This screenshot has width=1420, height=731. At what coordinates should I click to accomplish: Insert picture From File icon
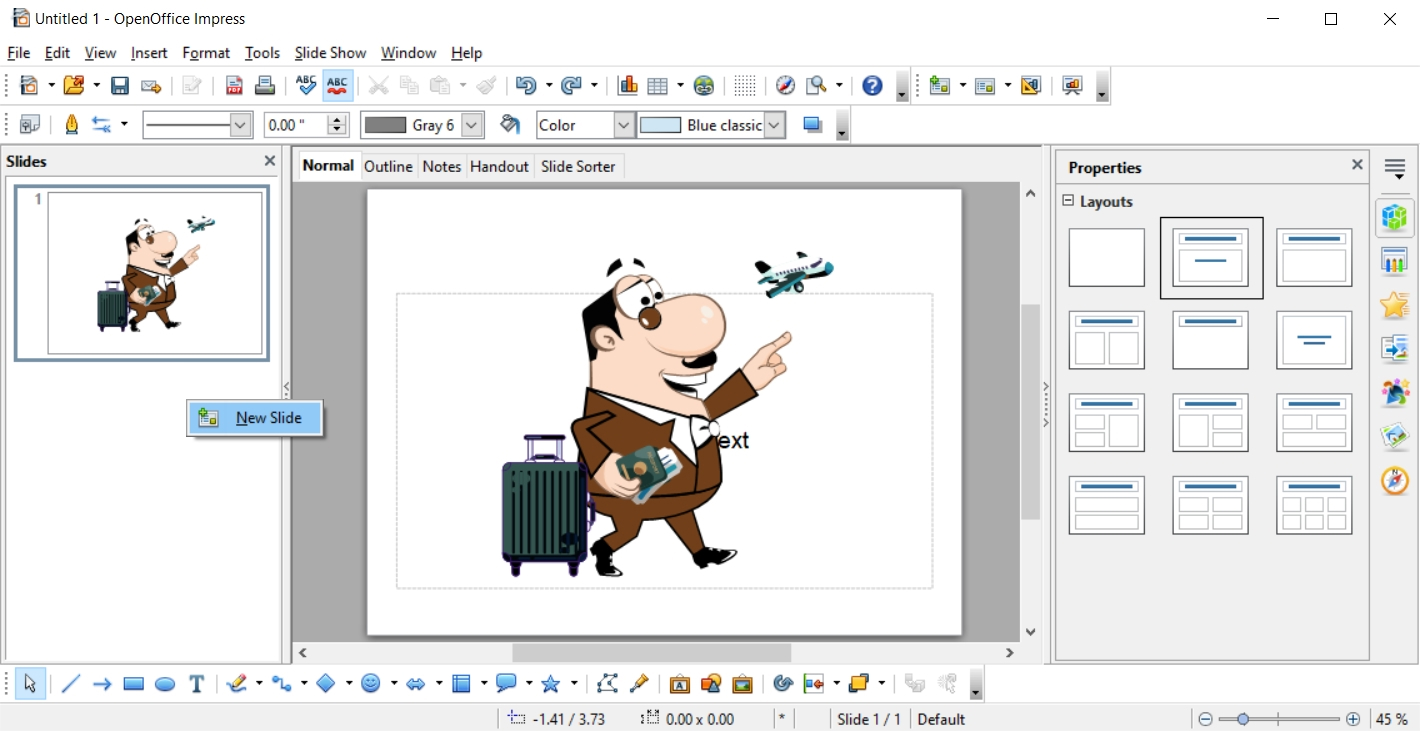tap(711, 684)
